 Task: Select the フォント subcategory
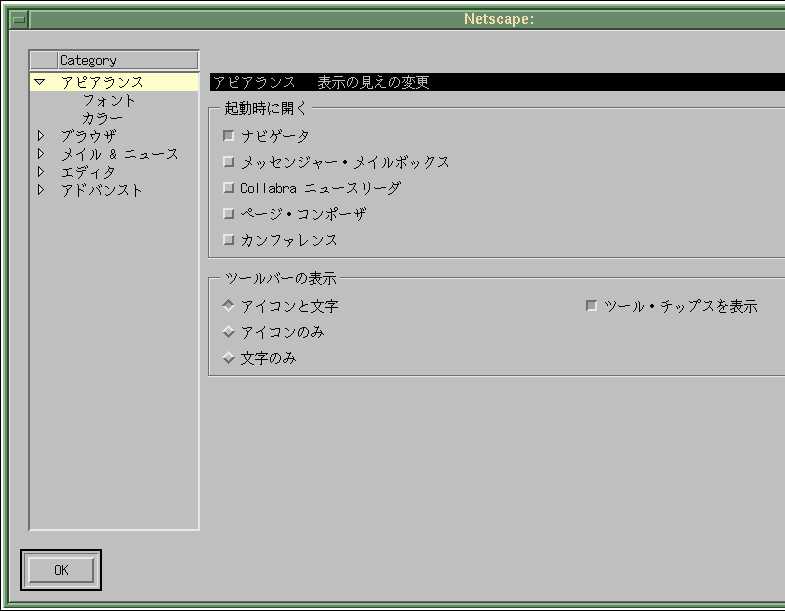pyautogui.click(x=109, y=100)
